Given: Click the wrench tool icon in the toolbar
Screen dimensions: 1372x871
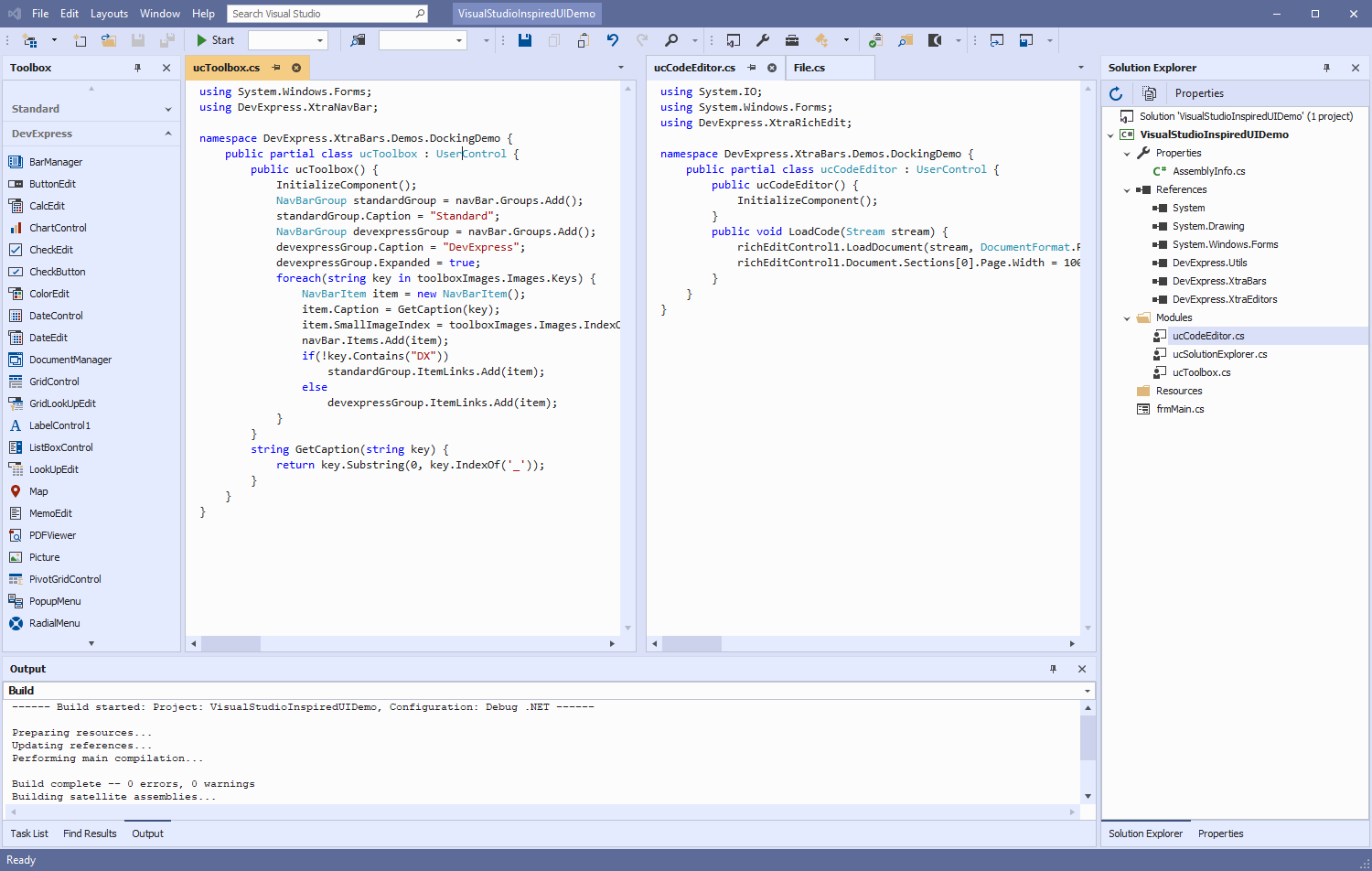Looking at the screenshot, I should (762, 40).
